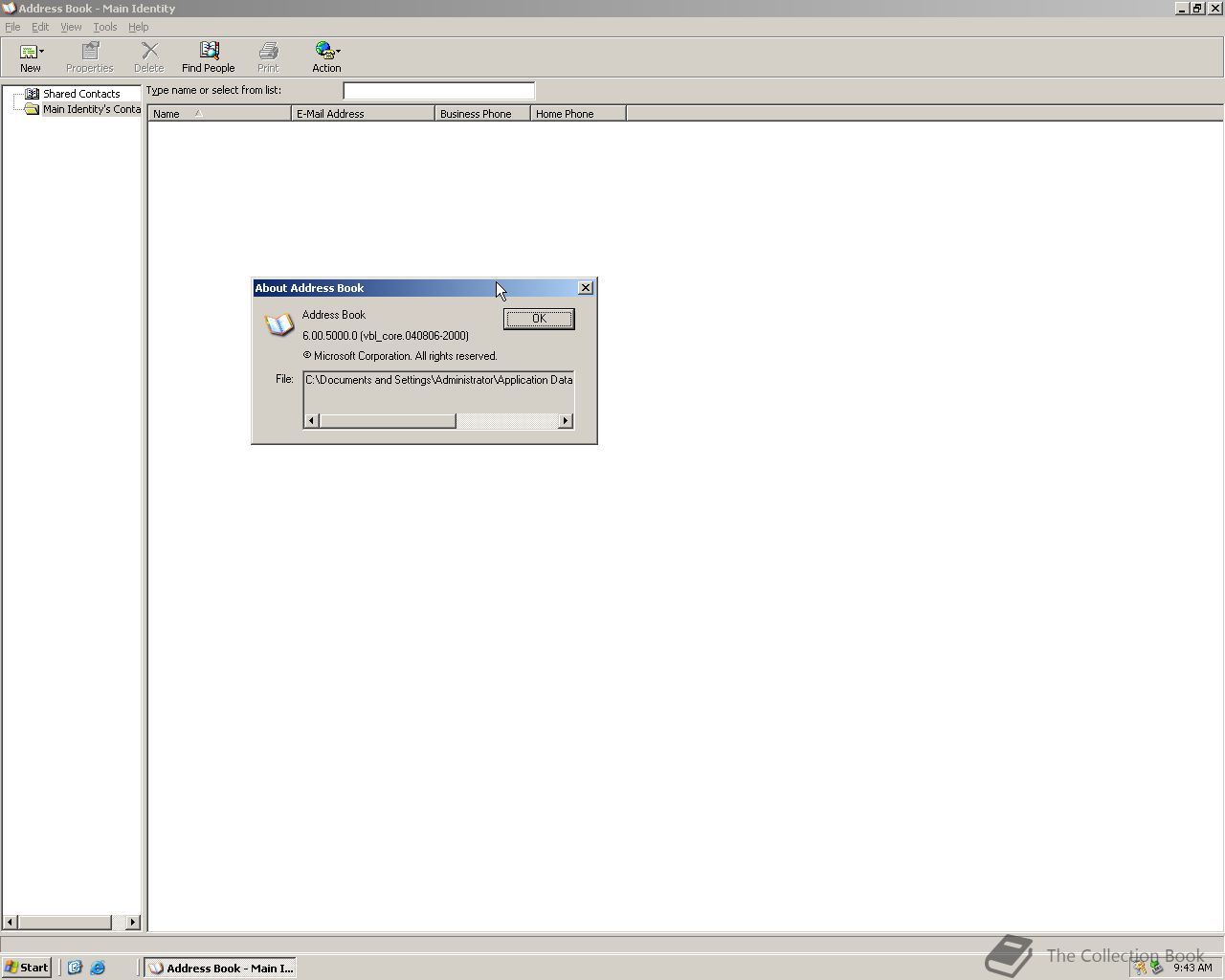Click file path scrollbar left arrow

point(311,421)
